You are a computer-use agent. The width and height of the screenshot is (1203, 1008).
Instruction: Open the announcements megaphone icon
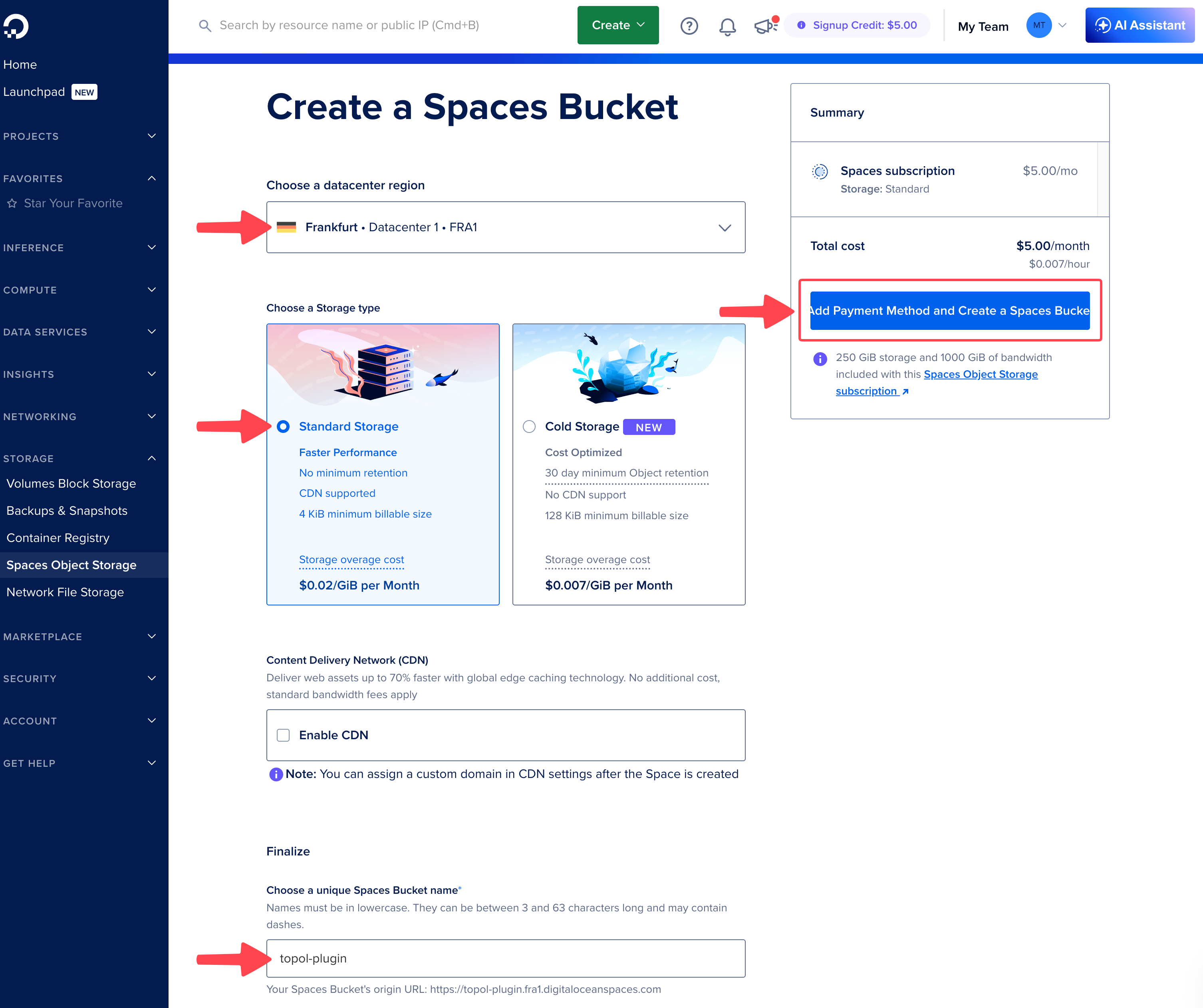click(x=766, y=26)
